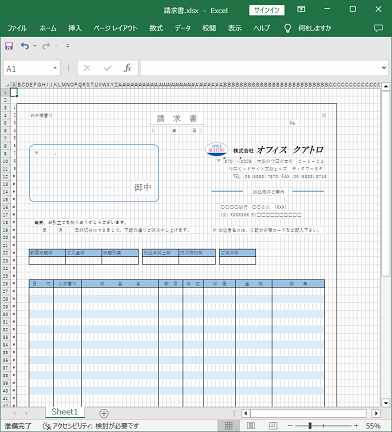Undo the last action
This screenshot has width=392, height=432.
pyautogui.click(x=25, y=46)
